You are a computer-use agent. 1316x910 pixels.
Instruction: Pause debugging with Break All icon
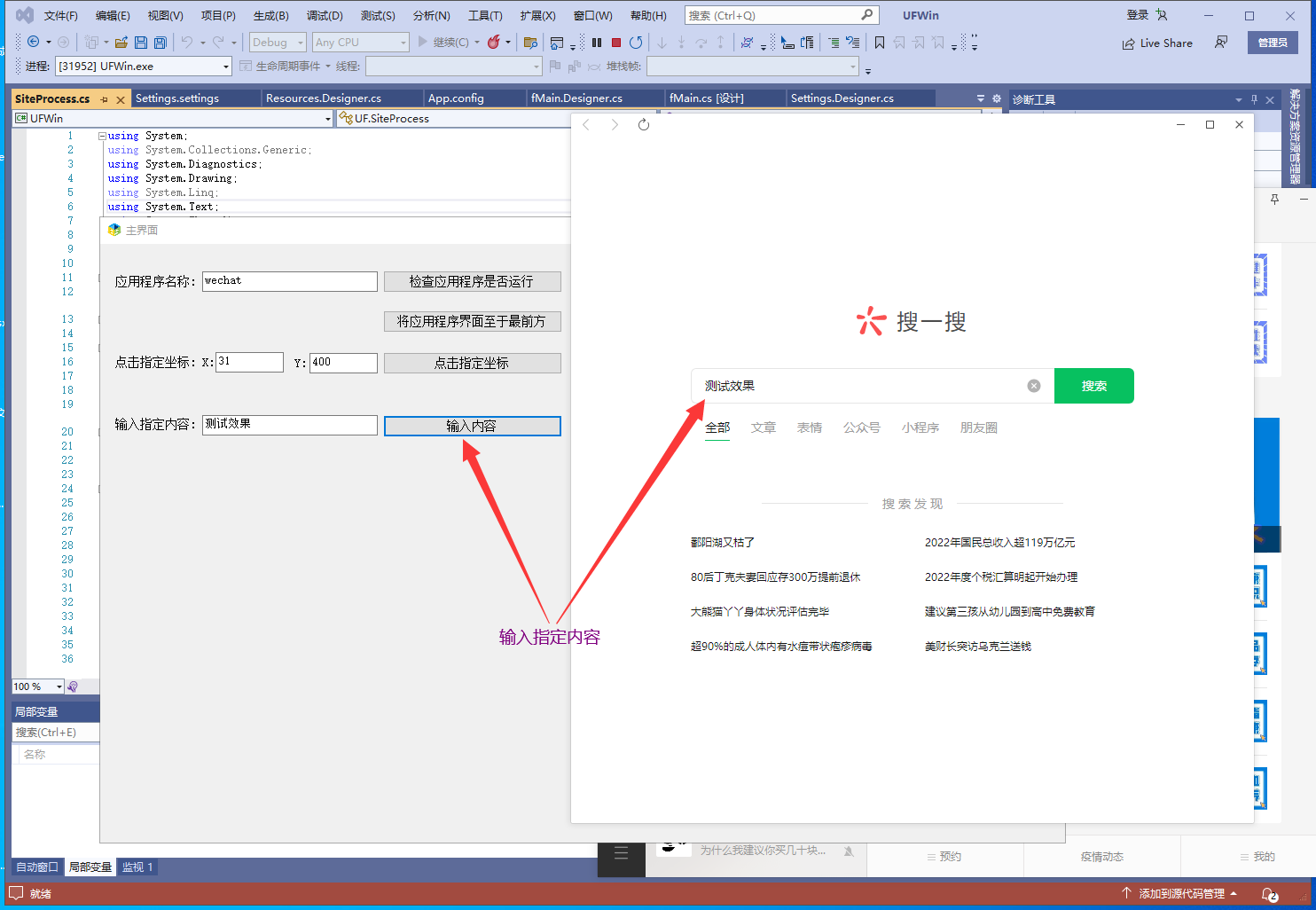coord(597,42)
